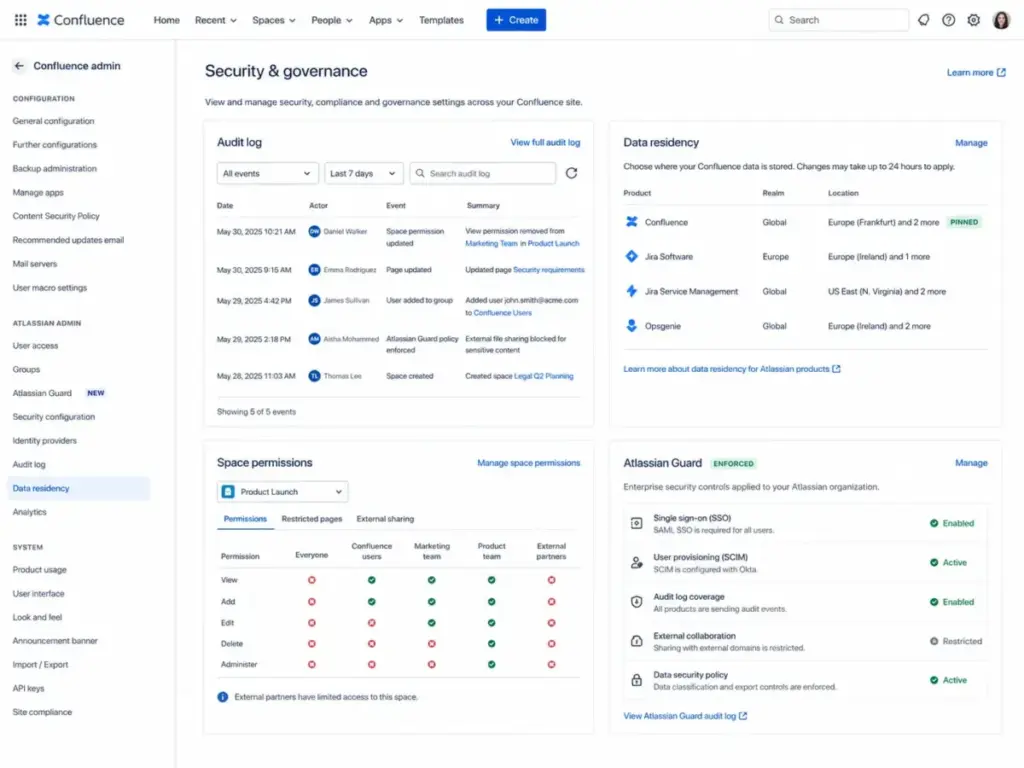The image size is (1024, 768).
Task: Toggle Add permission for Marketing team
Action: [x=432, y=601]
